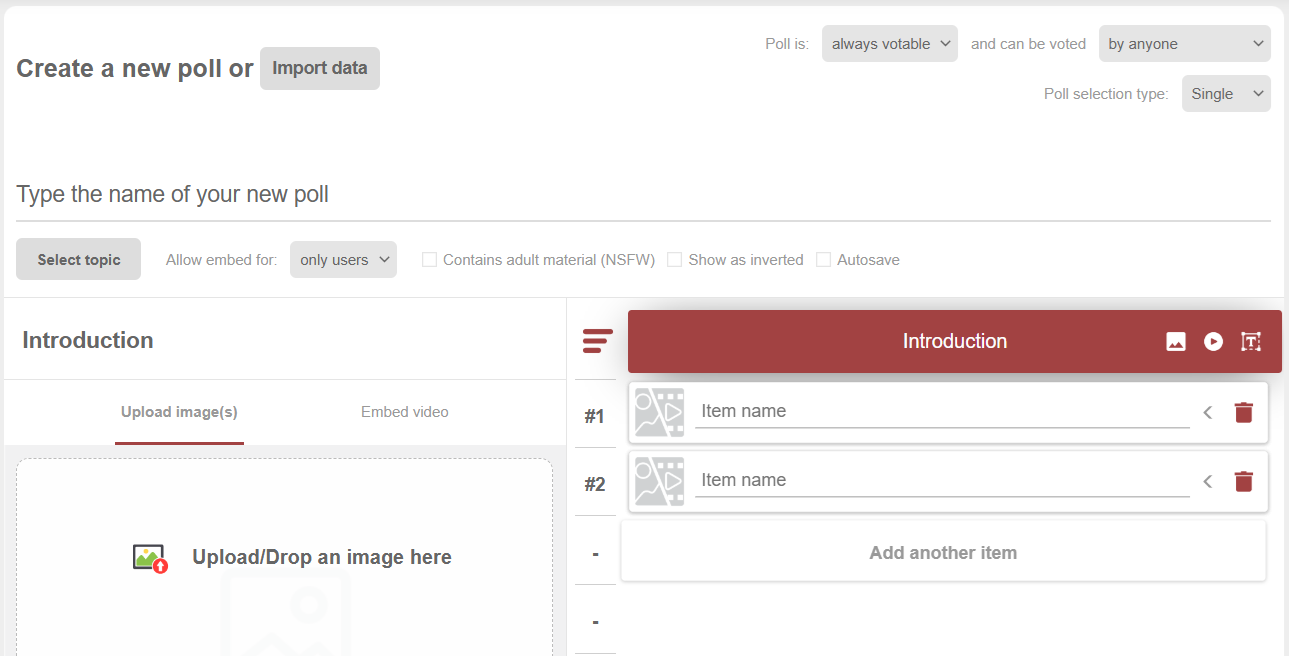Viewport: 1289px width, 656px height.
Task: Enable Contains adult material (NSFW) checkbox
Action: [430, 260]
